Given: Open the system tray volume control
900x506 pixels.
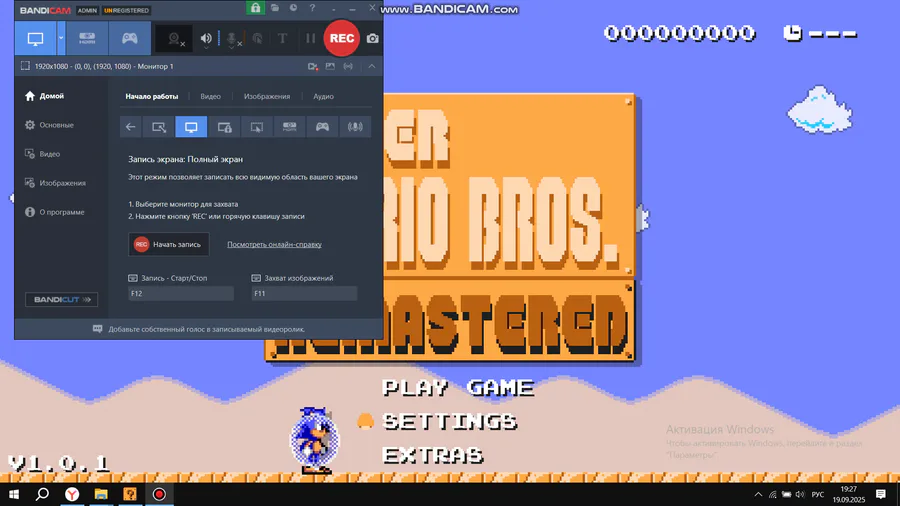Looking at the screenshot, I should pyautogui.click(x=800, y=495).
